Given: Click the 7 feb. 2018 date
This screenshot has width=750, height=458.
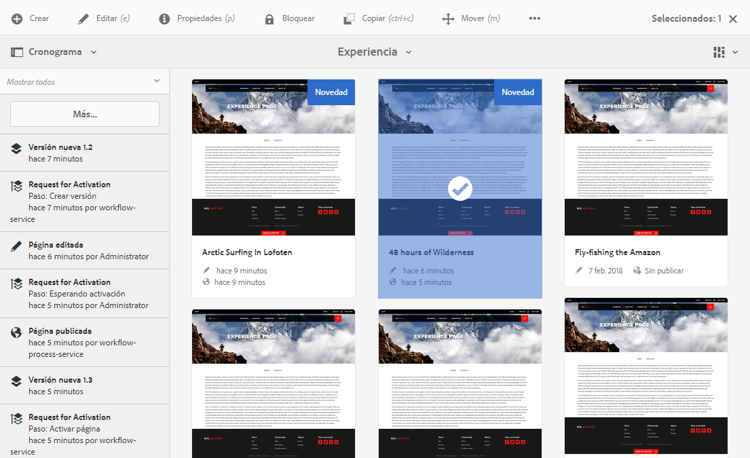Looking at the screenshot, I should click(x=606, y=271).
